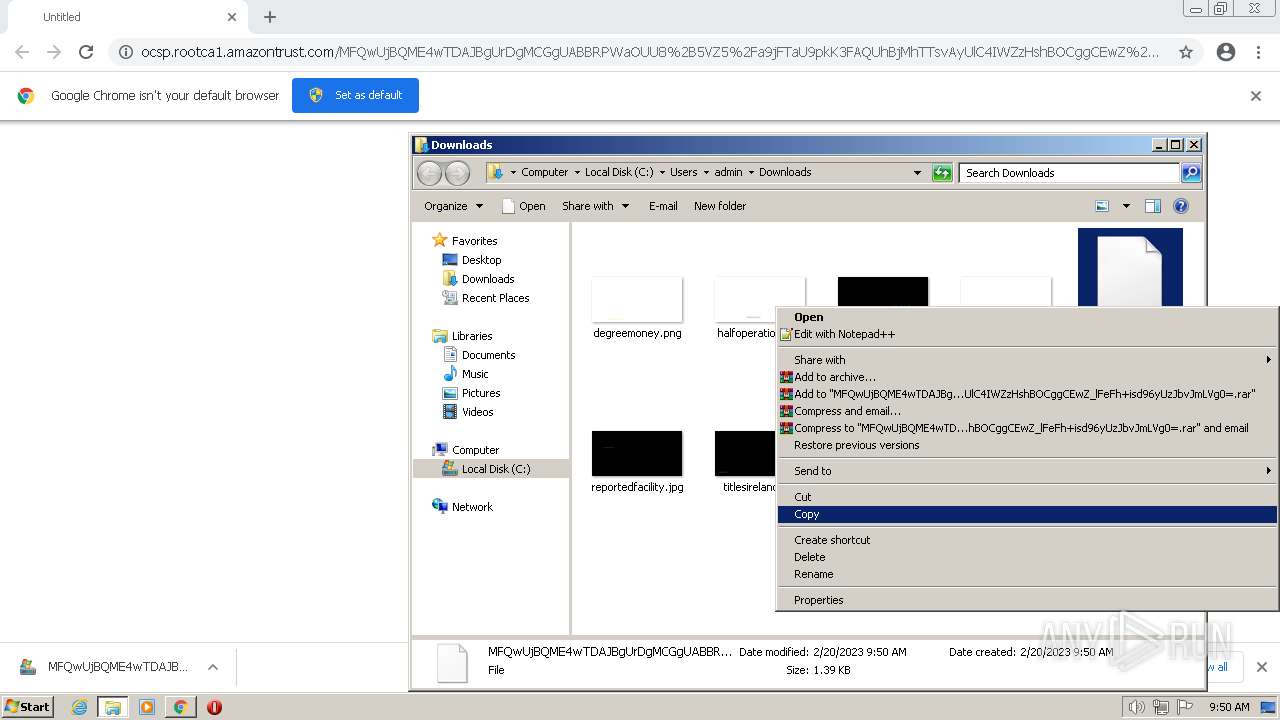Open the downloaded file options chevron
The image size is (1280, 720).
tap(213, 667)
